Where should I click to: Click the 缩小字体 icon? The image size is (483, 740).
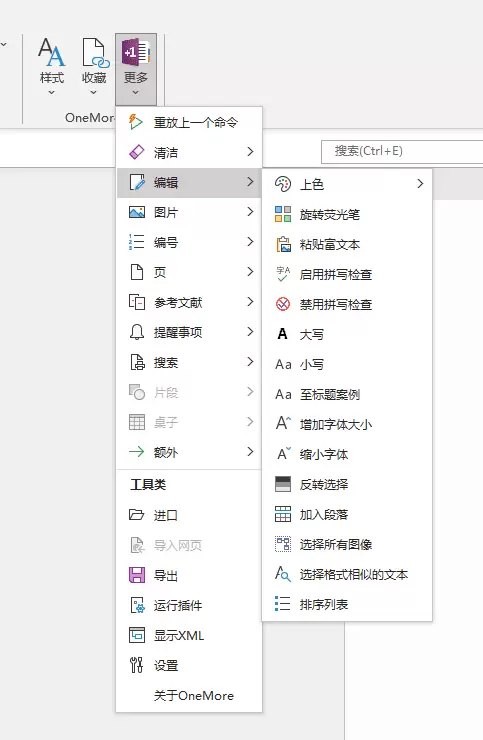[x=283, y=454]
